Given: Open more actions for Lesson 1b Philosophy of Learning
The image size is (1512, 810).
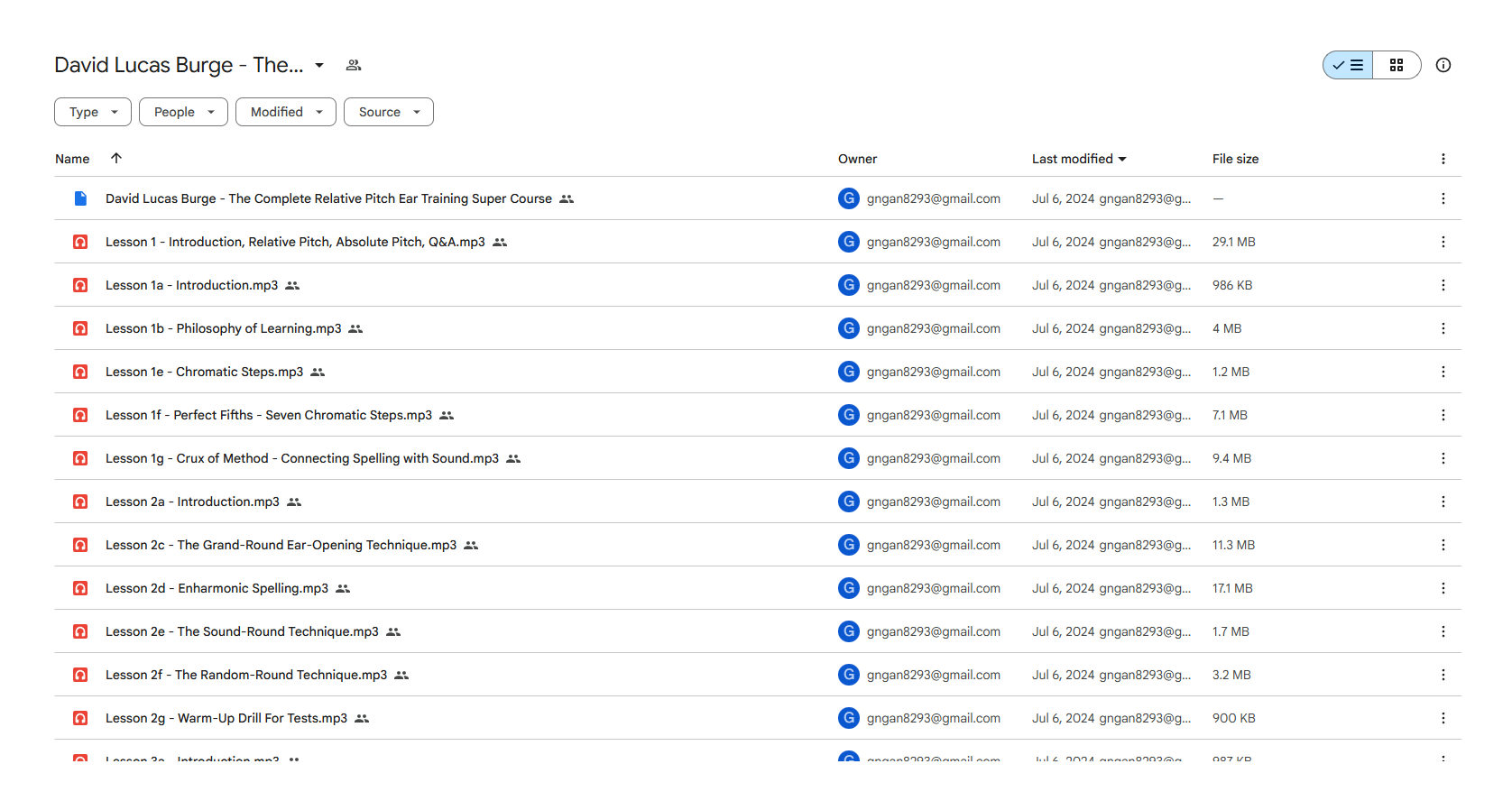Looking at the screenshot, I should (1443, 328).
